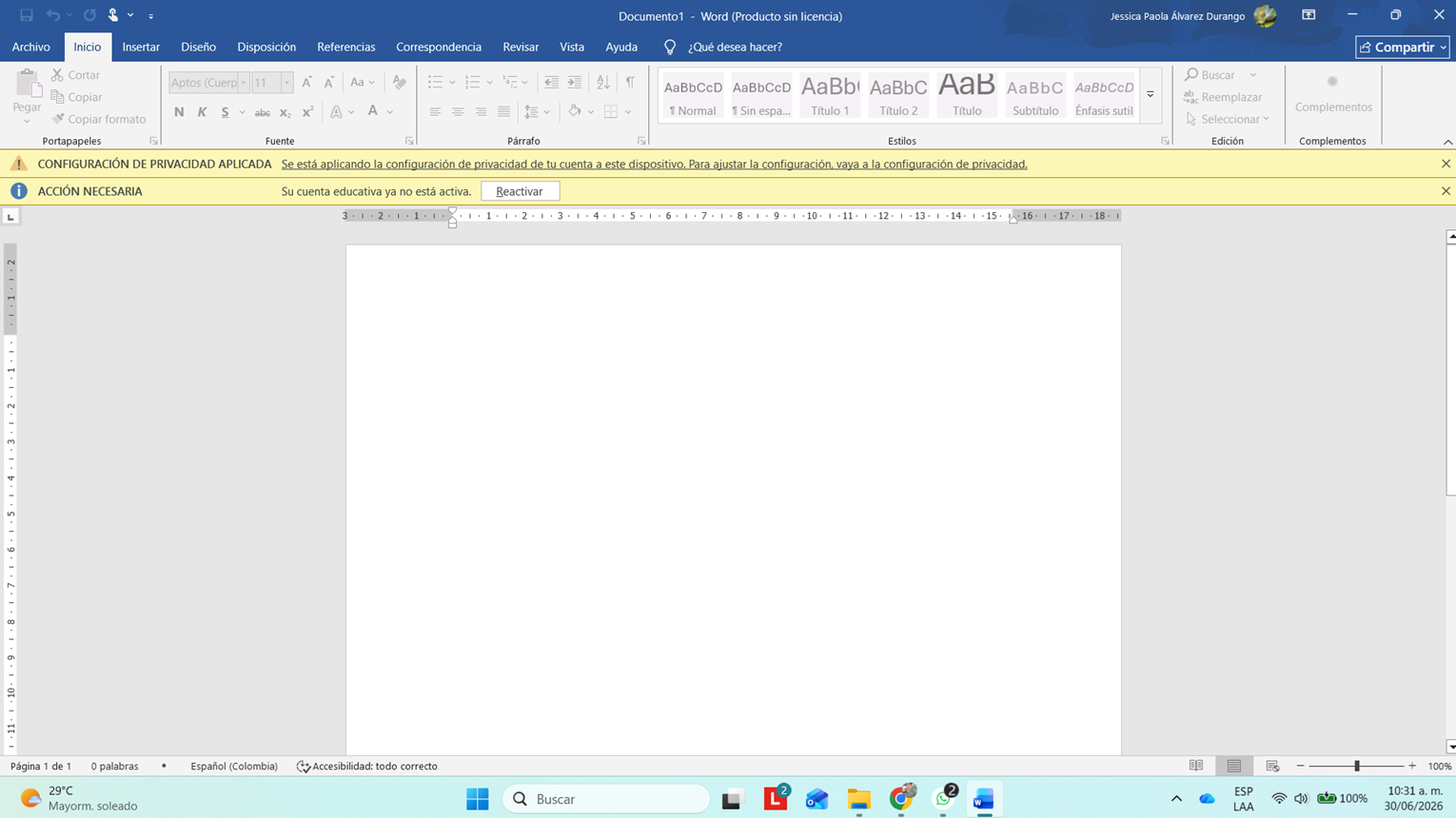Click the zoom slider handle
1456x818 pixels.
(1357, 766)
